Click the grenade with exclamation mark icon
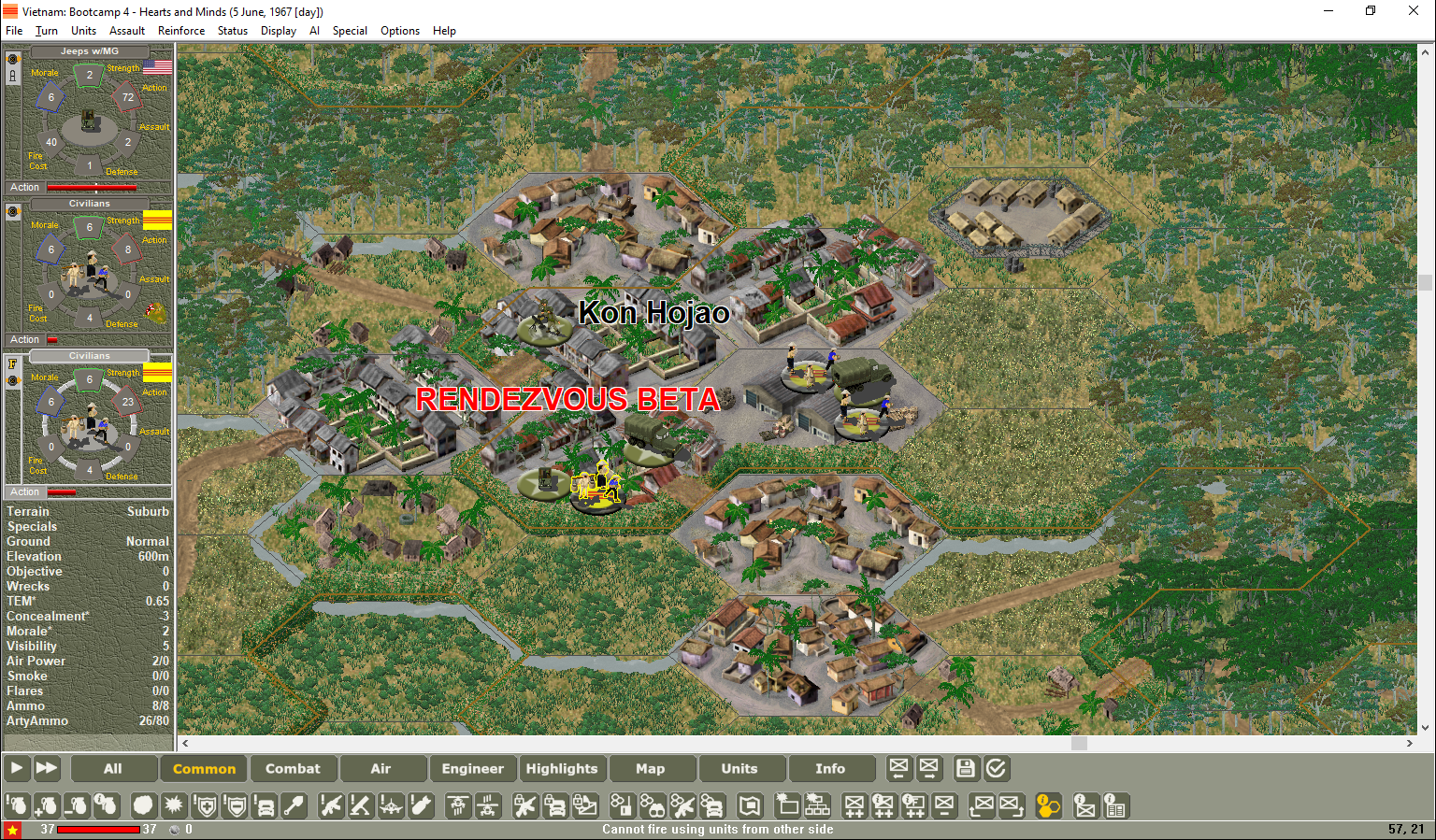Viewport: 1436px width, 840px height. [17, 805]
